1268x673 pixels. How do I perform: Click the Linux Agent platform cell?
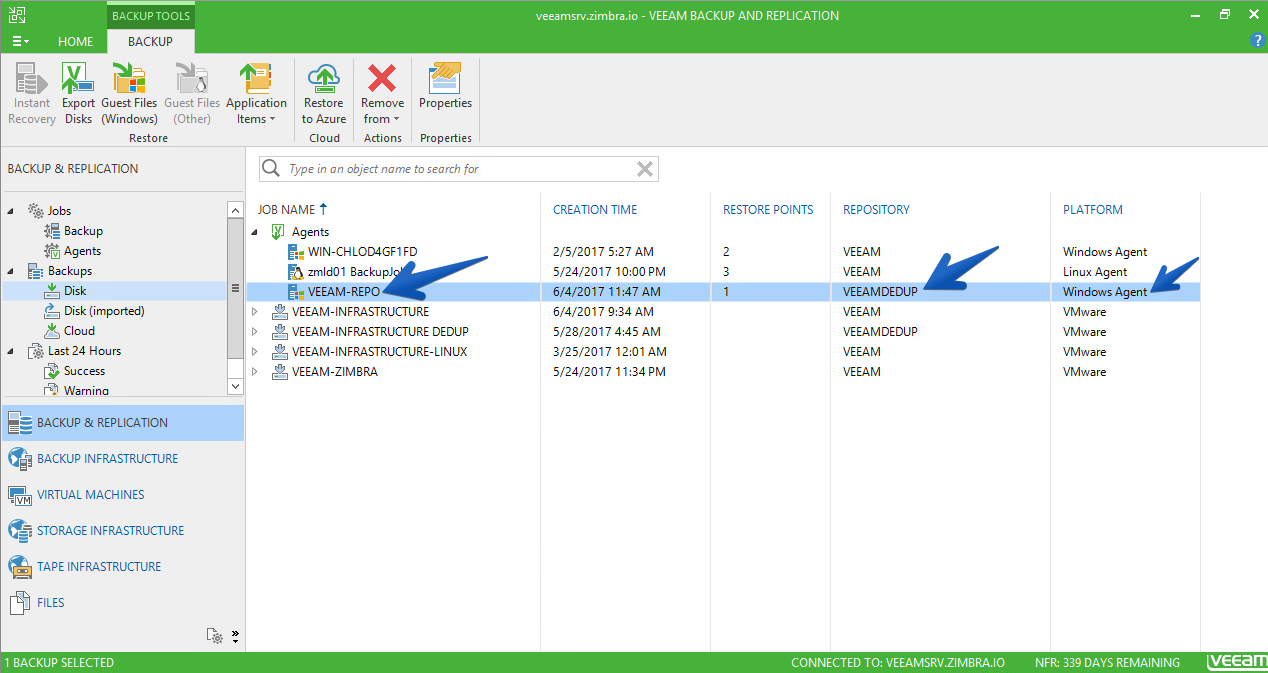point(1095,272)
